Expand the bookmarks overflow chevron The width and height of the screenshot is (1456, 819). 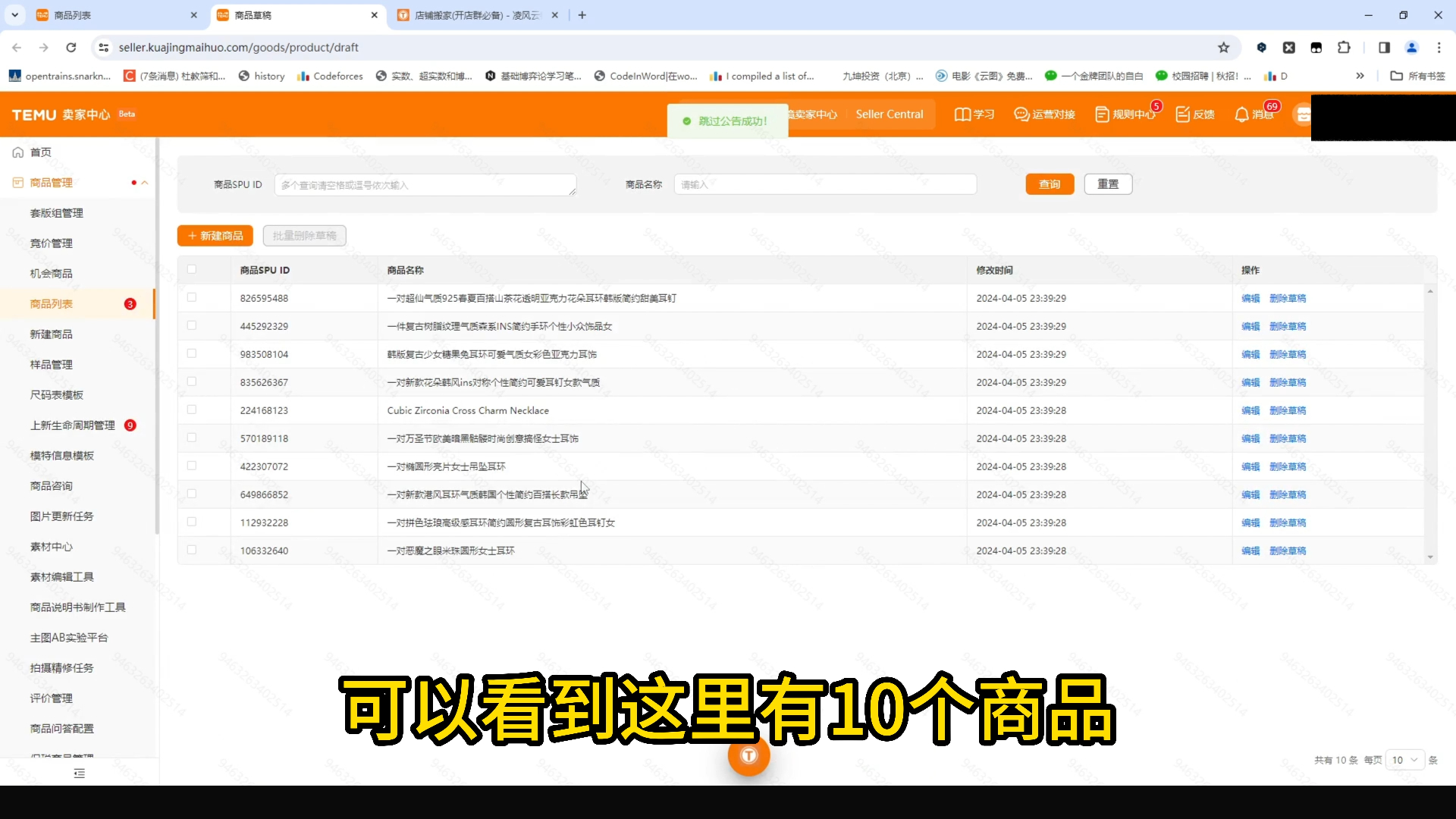click(x=1360, y=76)
